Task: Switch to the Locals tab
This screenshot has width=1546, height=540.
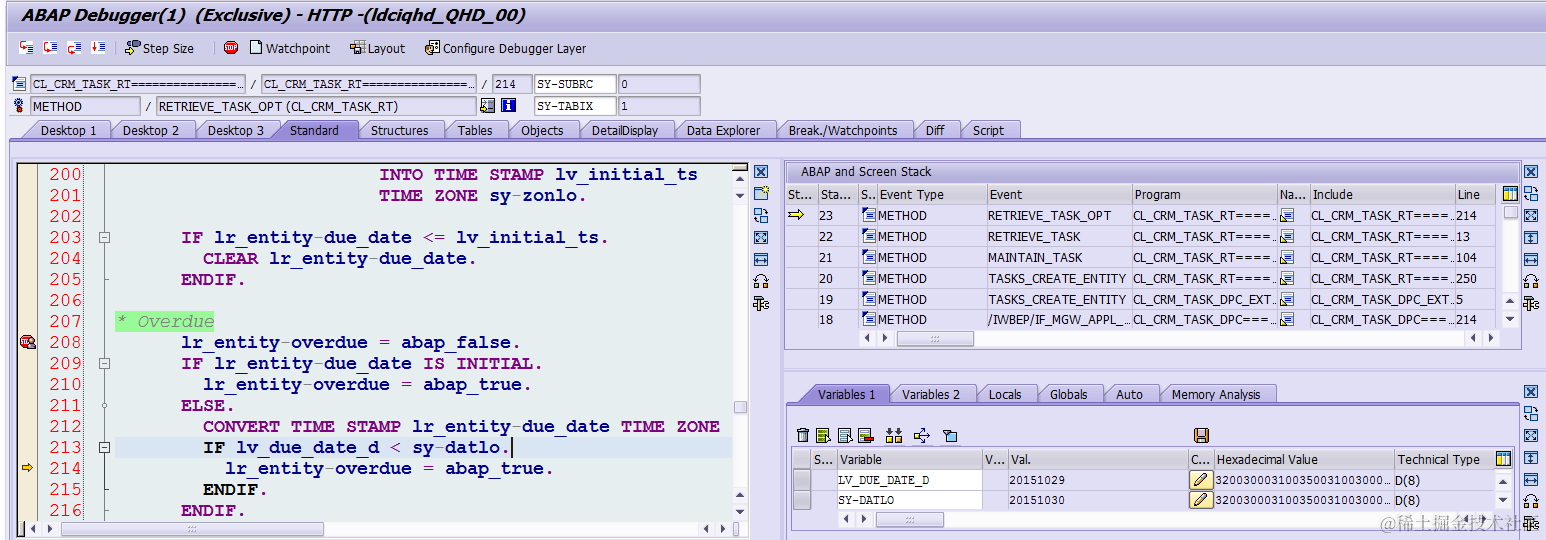Action: coord(1005,394)
